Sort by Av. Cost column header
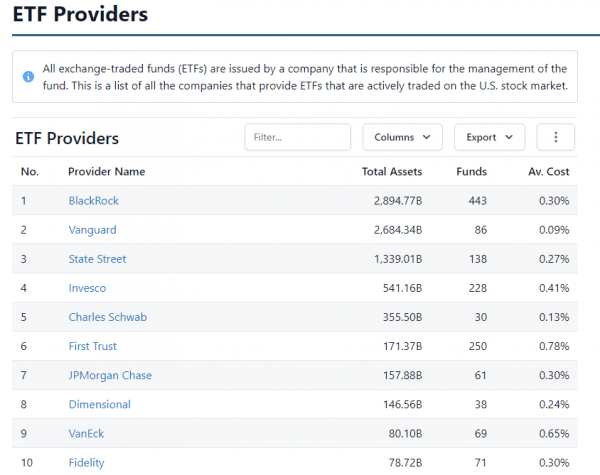 coord(548,172)
